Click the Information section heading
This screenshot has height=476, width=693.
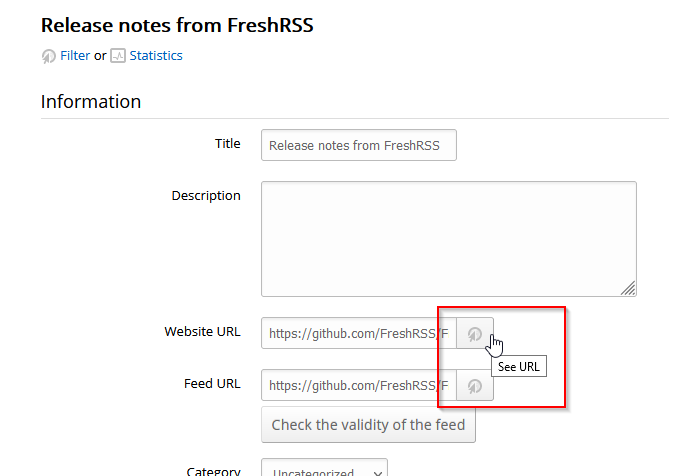[91, 102]
